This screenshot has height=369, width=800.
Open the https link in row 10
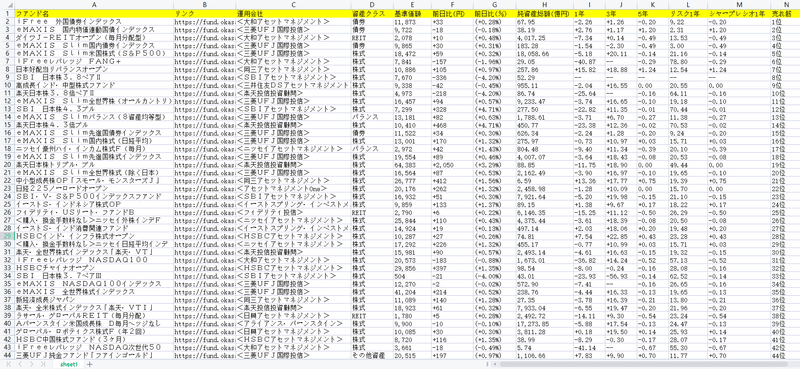click(x=204, y=85)
